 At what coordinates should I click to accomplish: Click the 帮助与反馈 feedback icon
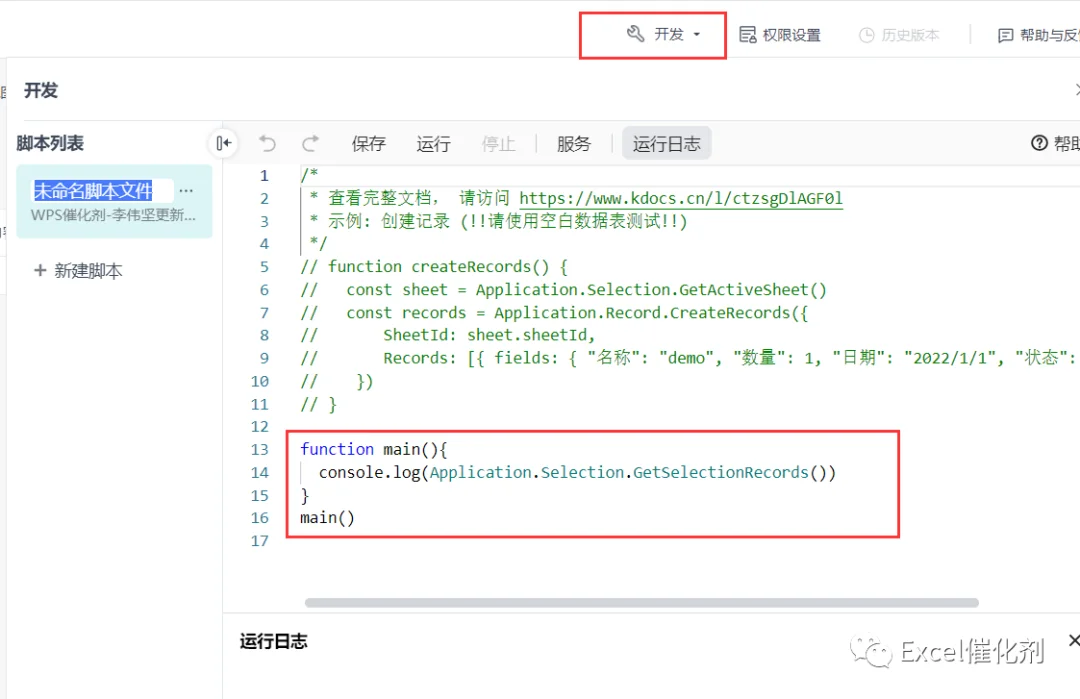[1006, 35]
